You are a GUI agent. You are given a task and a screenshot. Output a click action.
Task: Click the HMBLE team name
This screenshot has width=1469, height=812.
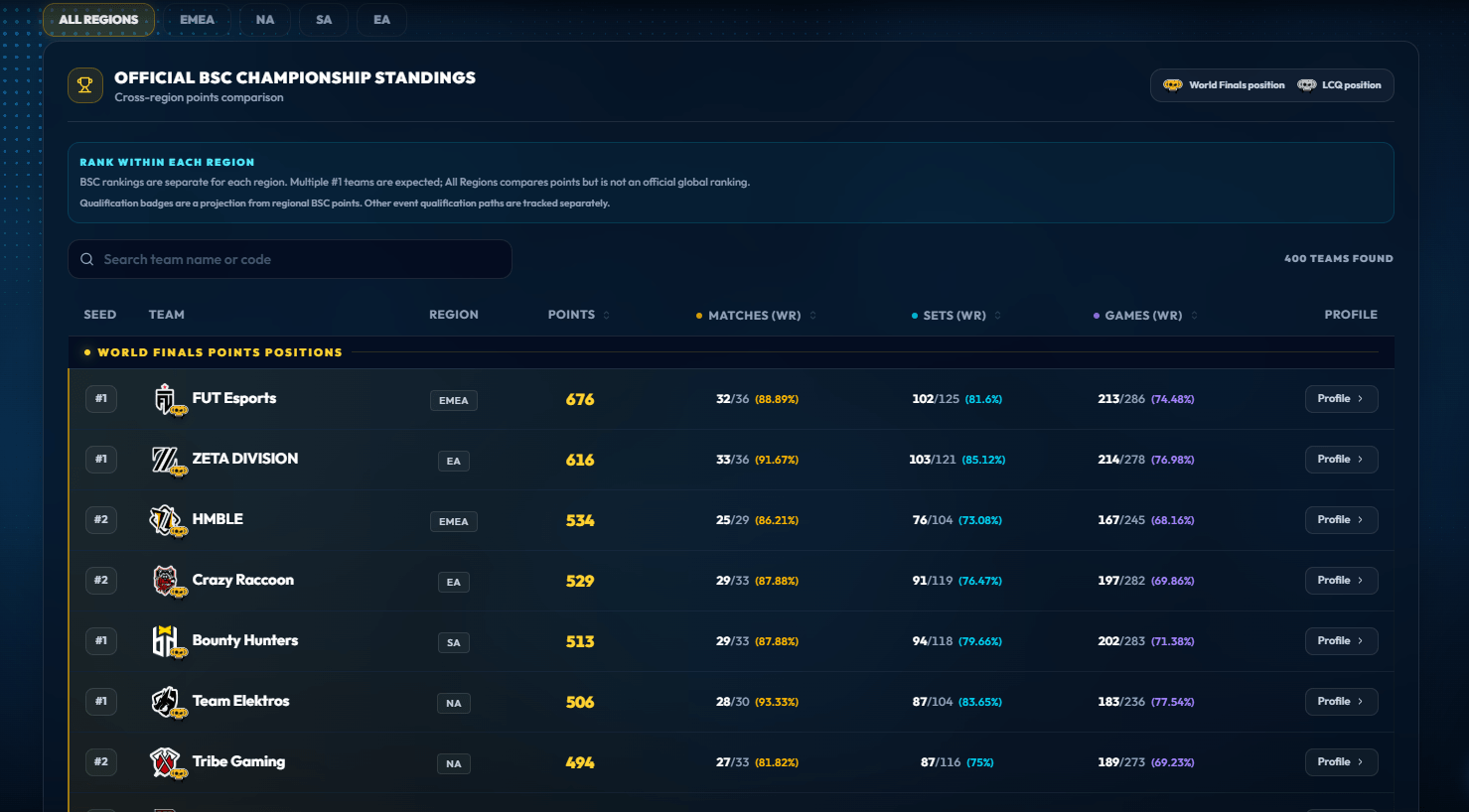click(218, 519)
